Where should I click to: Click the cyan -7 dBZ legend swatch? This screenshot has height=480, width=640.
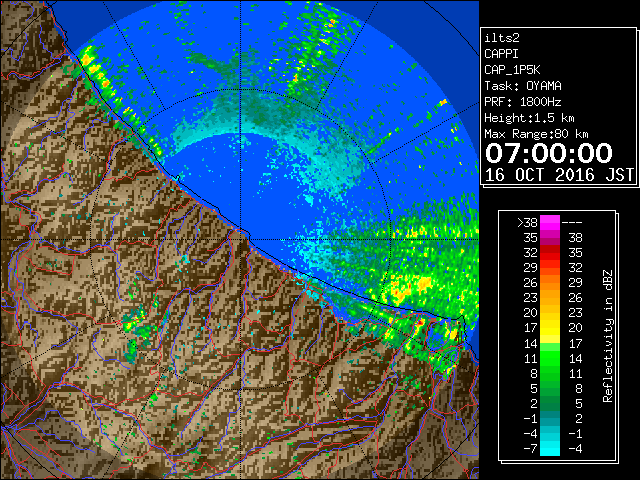(x=550, y=448)
